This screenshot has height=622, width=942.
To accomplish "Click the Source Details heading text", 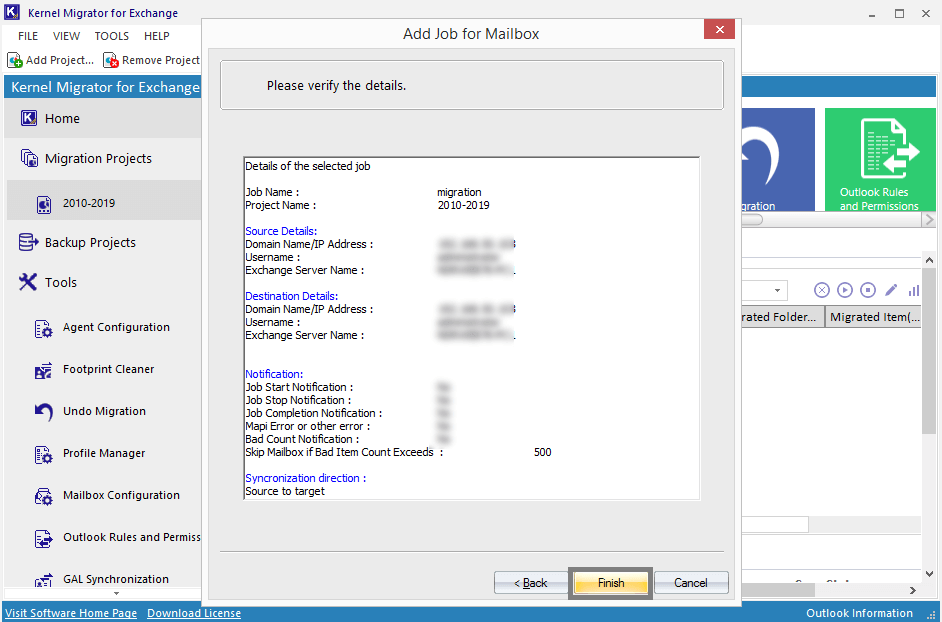I will (x=281, y=231).
